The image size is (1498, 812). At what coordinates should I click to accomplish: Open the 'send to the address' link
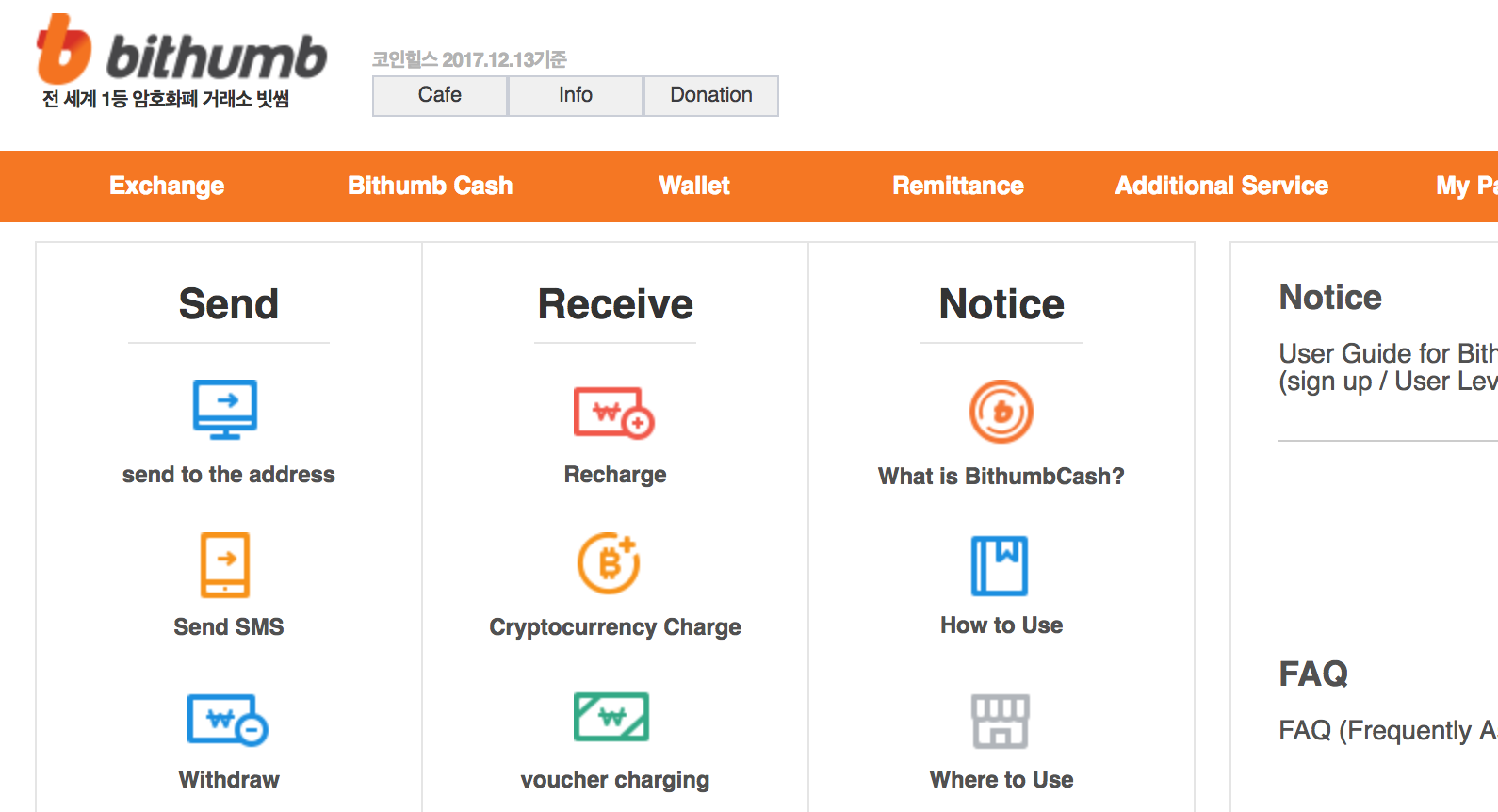229,475
